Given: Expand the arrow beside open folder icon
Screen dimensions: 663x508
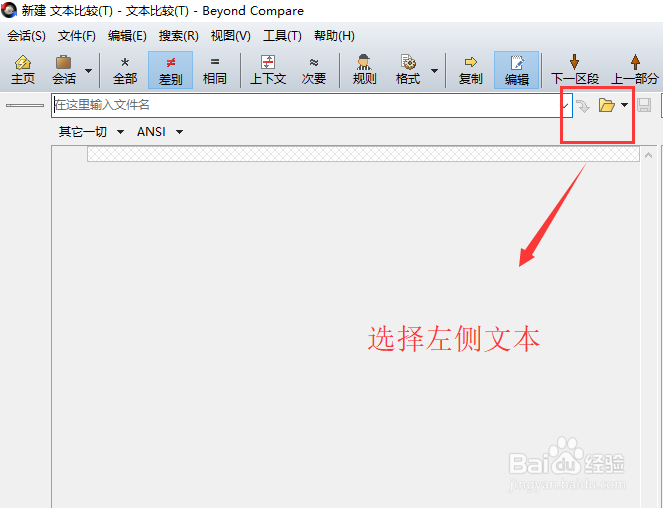Looking at the screenshot, I should pos(625,105).
